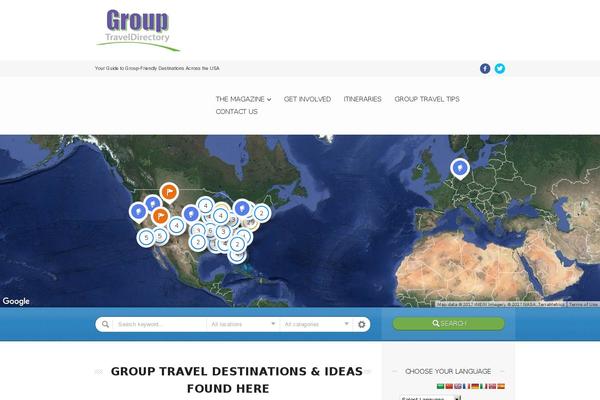Click the Google logo on the map
The image size is (600, 400).
pos(16,301)
